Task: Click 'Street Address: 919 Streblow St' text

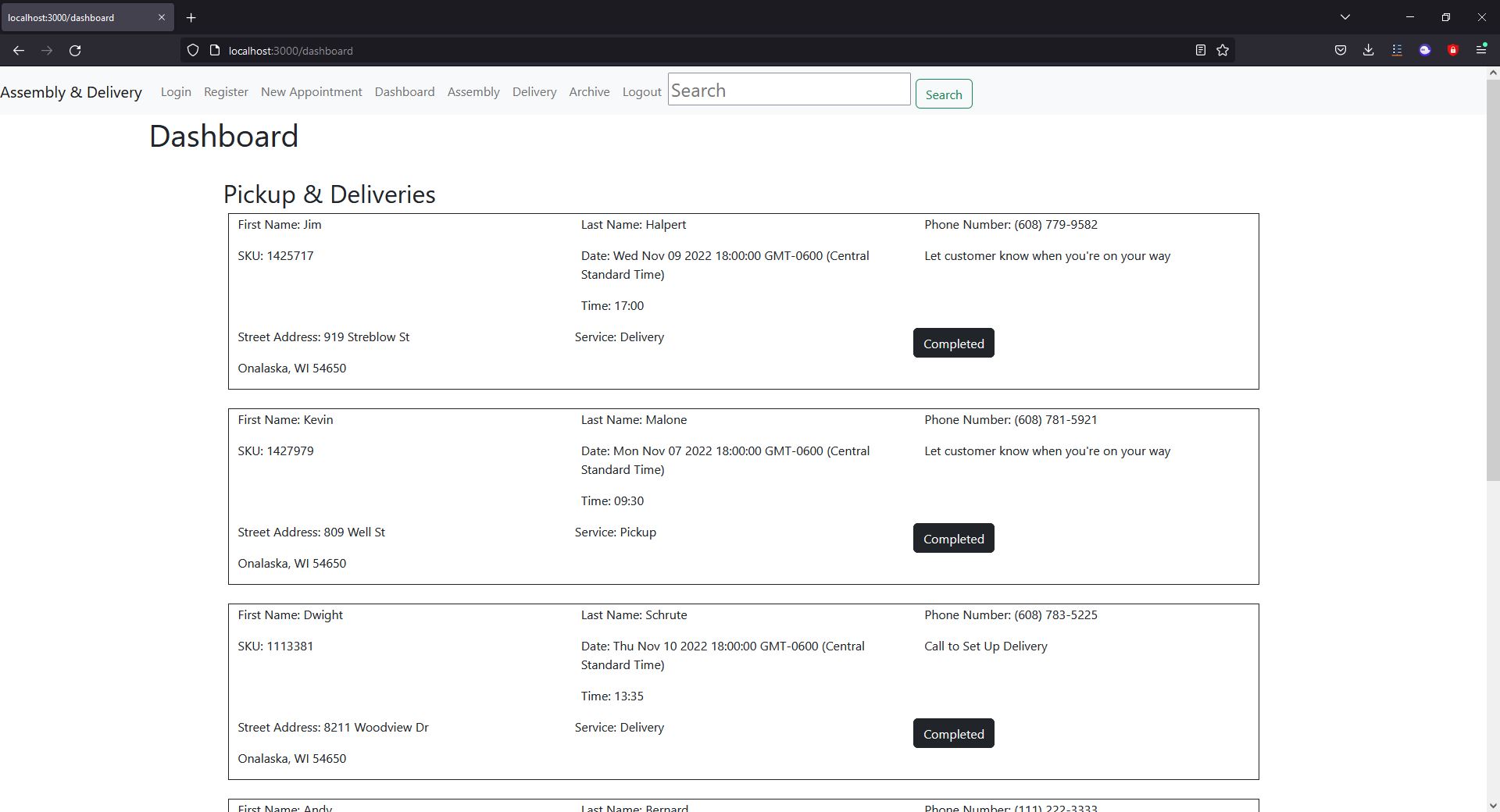Action: tap(323, 337)
